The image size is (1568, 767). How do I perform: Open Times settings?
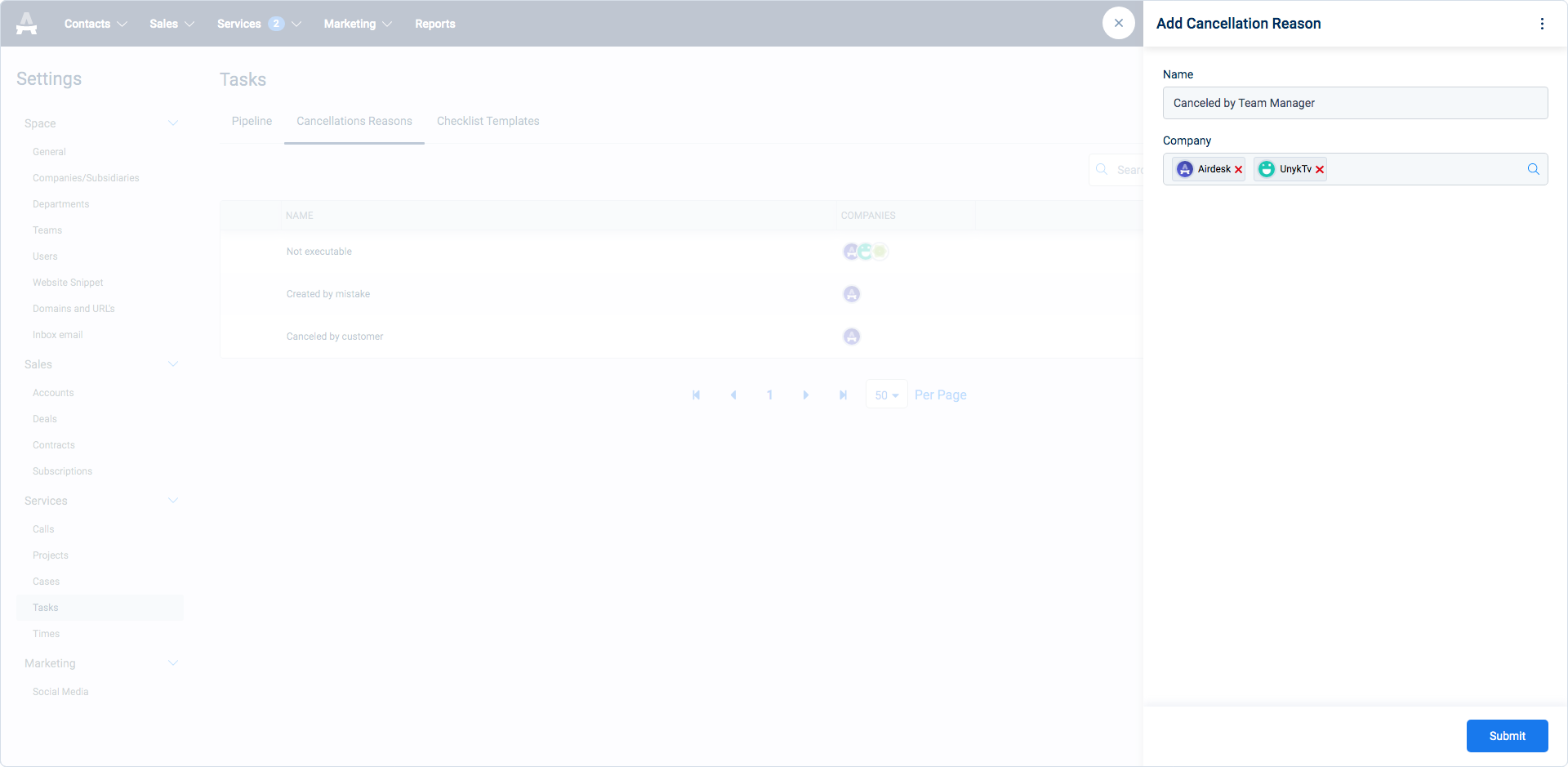click(x=46, y=634)
